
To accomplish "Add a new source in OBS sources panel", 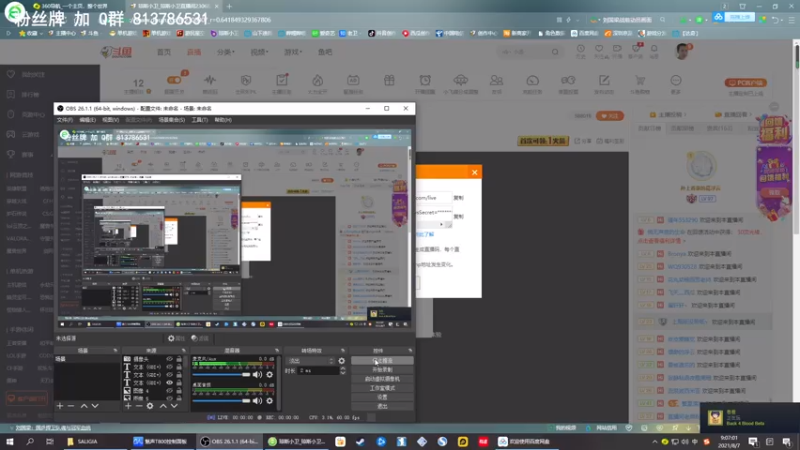I will click(x=128, y=406).
